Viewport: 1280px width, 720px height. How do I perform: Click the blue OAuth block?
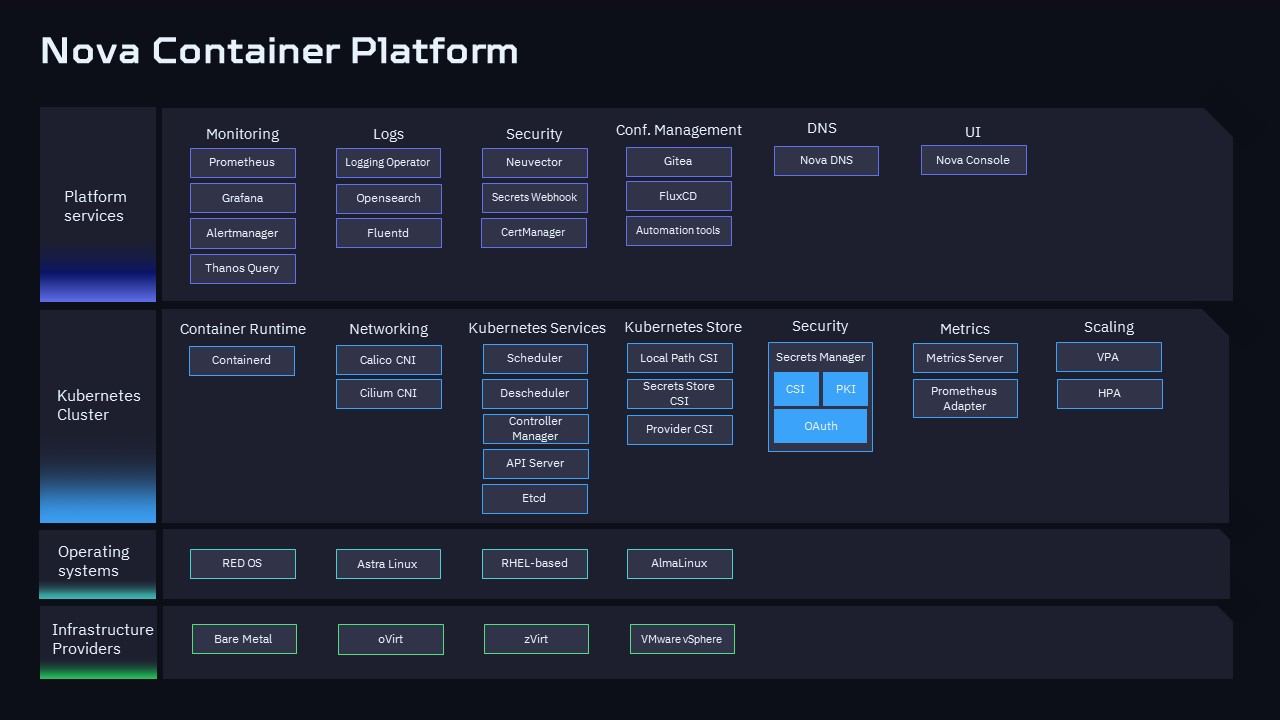click(820, 426)
